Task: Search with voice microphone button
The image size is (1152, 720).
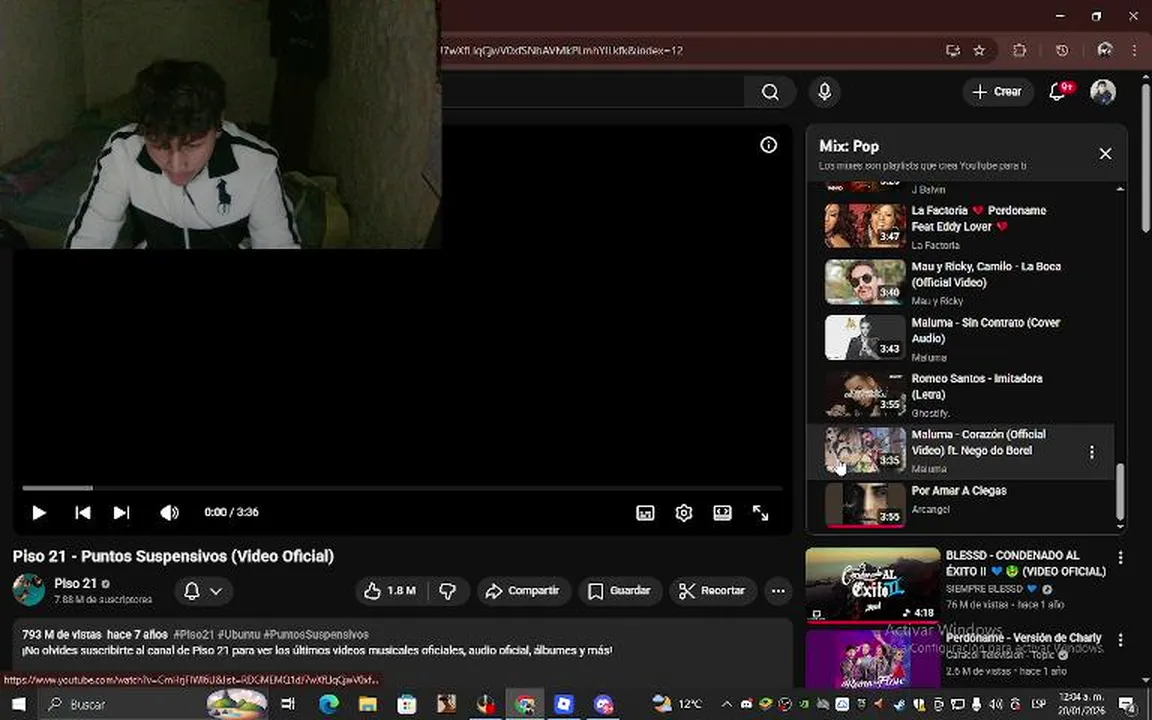Action: coord(825,92)
